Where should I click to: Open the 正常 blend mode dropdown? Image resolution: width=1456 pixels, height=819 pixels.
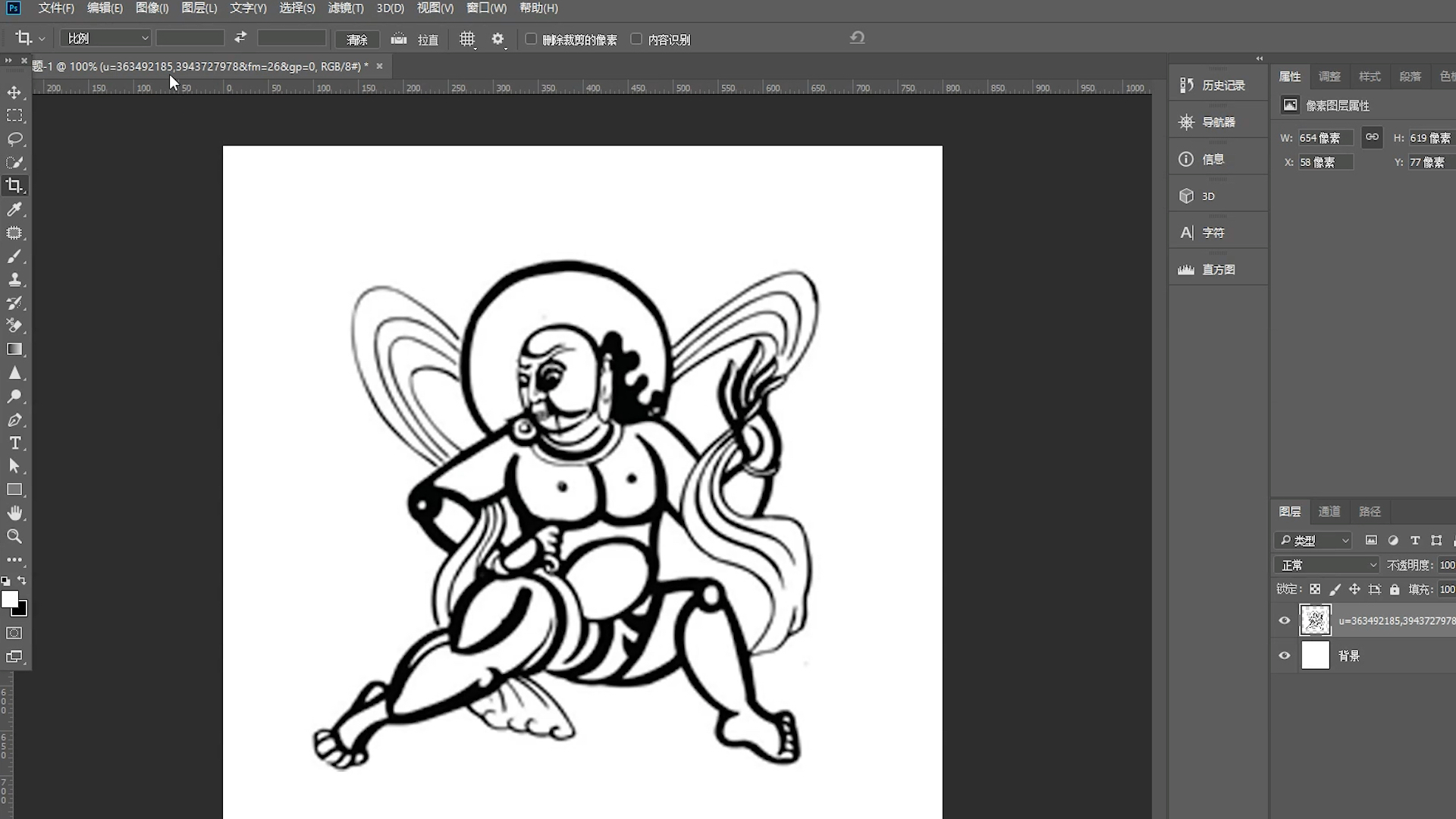click(x=1327, y=565)
